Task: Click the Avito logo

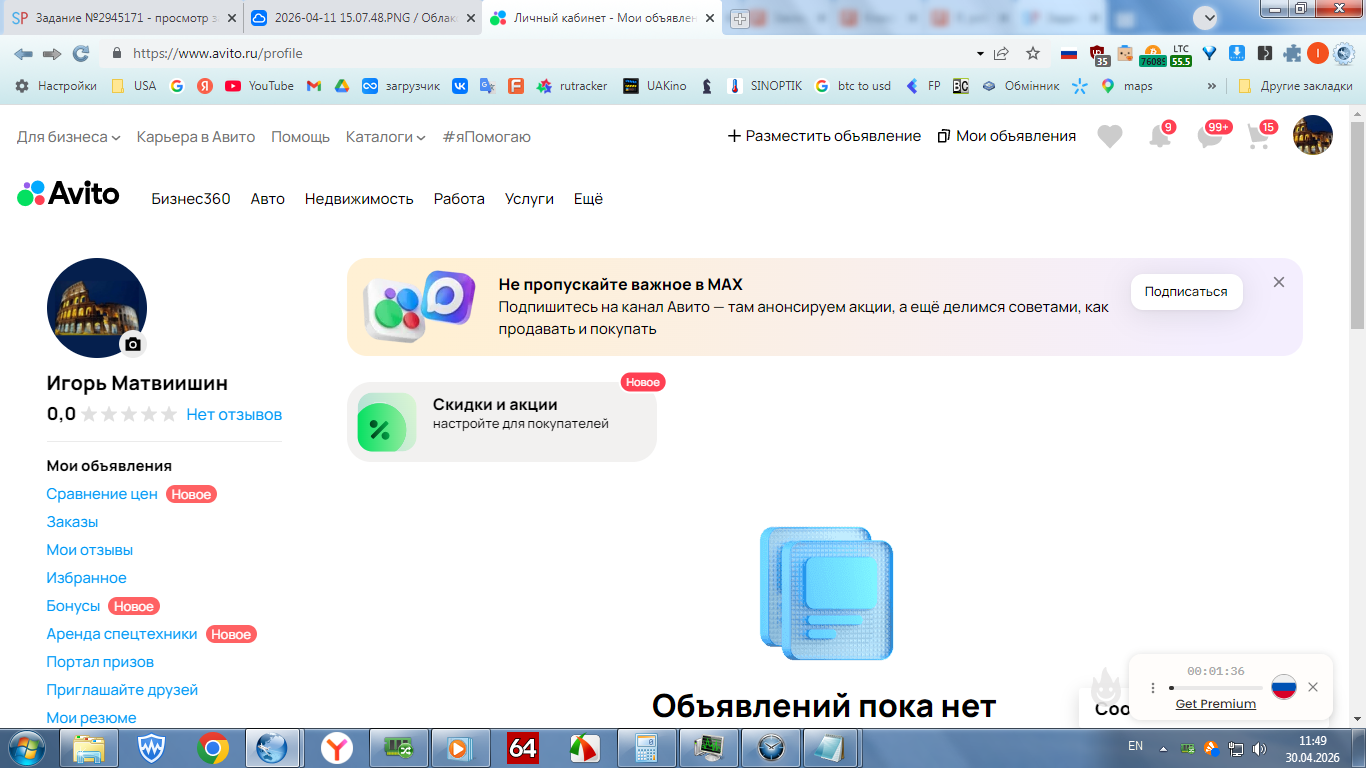Action: (x=68, y=193)
